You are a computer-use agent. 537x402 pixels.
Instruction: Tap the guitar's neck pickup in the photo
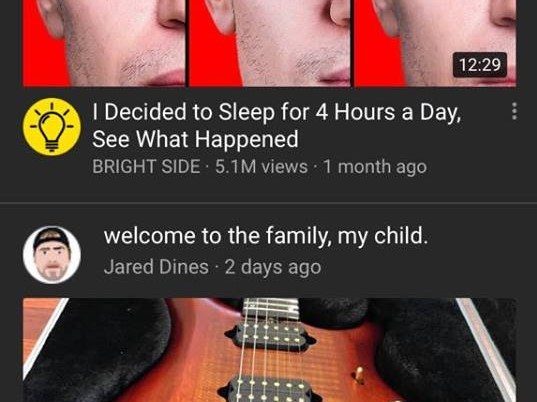271,334
